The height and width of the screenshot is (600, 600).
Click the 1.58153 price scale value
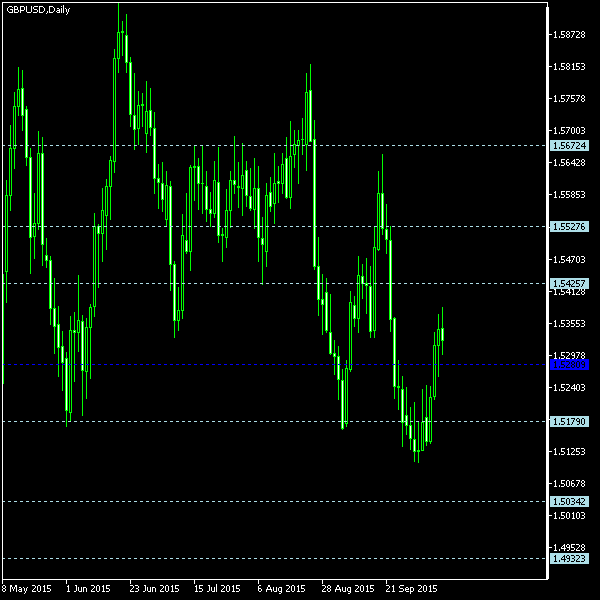tap(569, 67)
